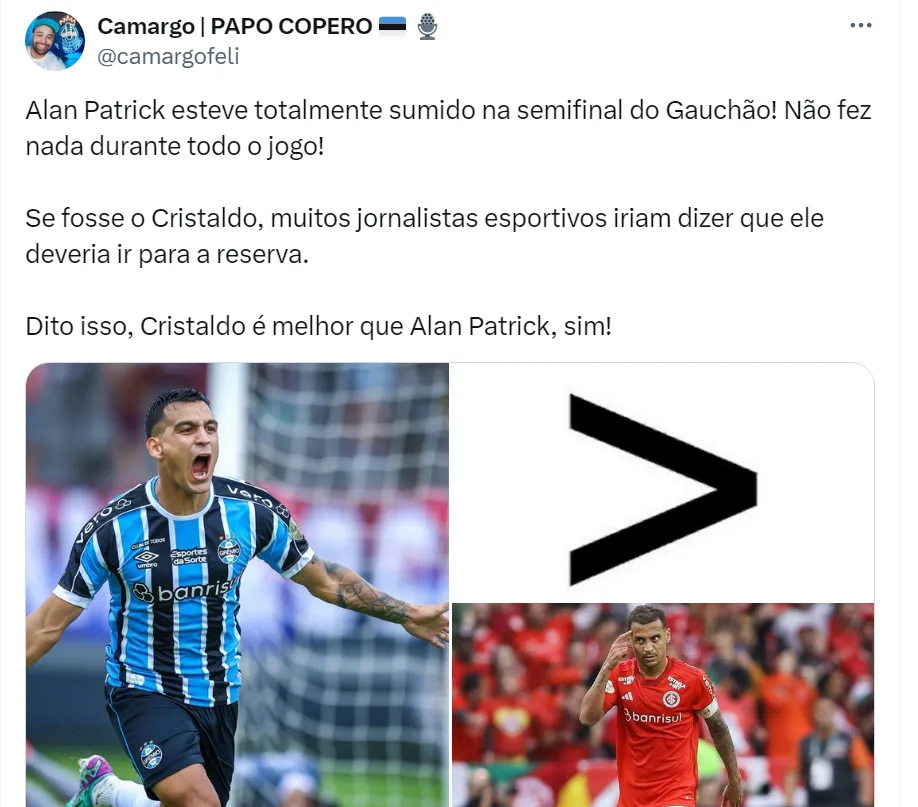The height and width of the screenshot is (807, 918).
Task: Click the paragraph starting 'Se fosse o Cristaldo'
Action: [x=424, y=236]
